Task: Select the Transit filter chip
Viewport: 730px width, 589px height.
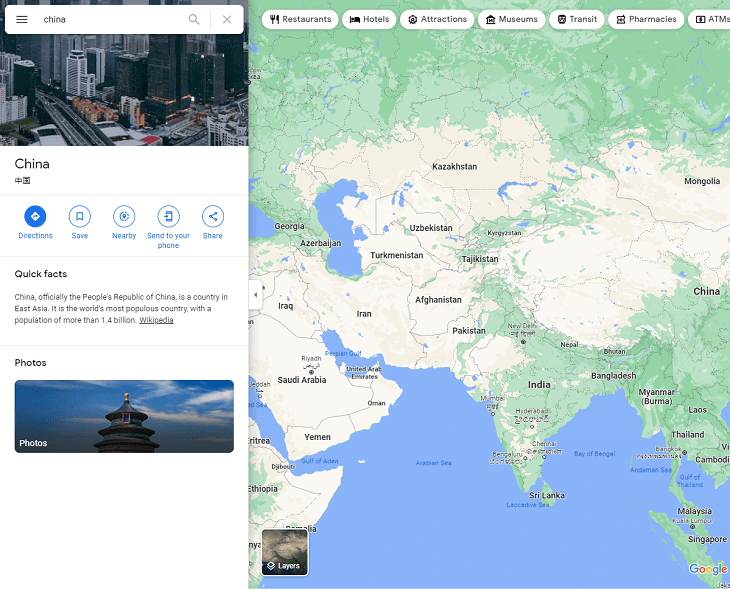Action: pos(577,20)
